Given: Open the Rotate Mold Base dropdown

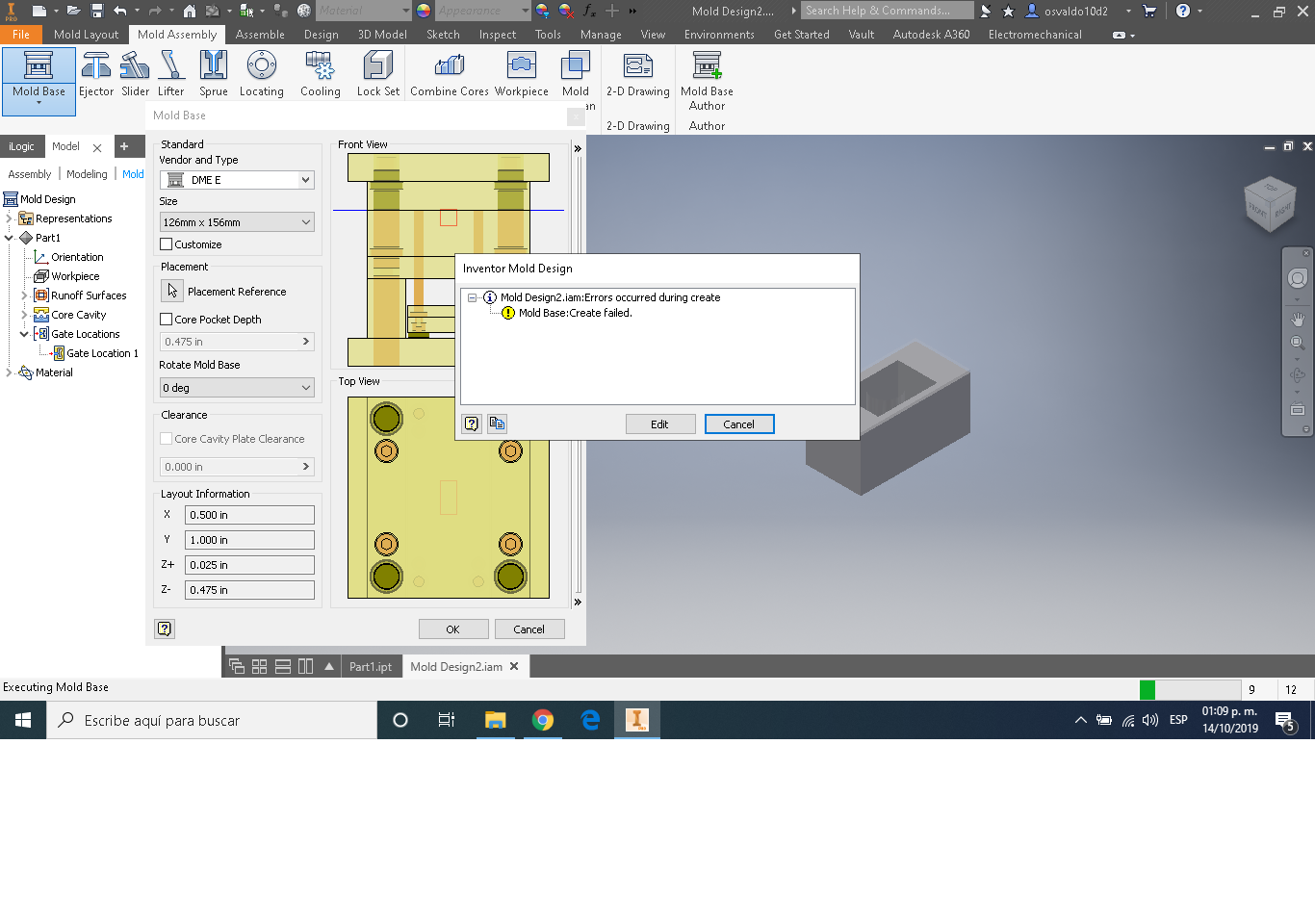Looking at the screenshot, I should click(237, 388).
